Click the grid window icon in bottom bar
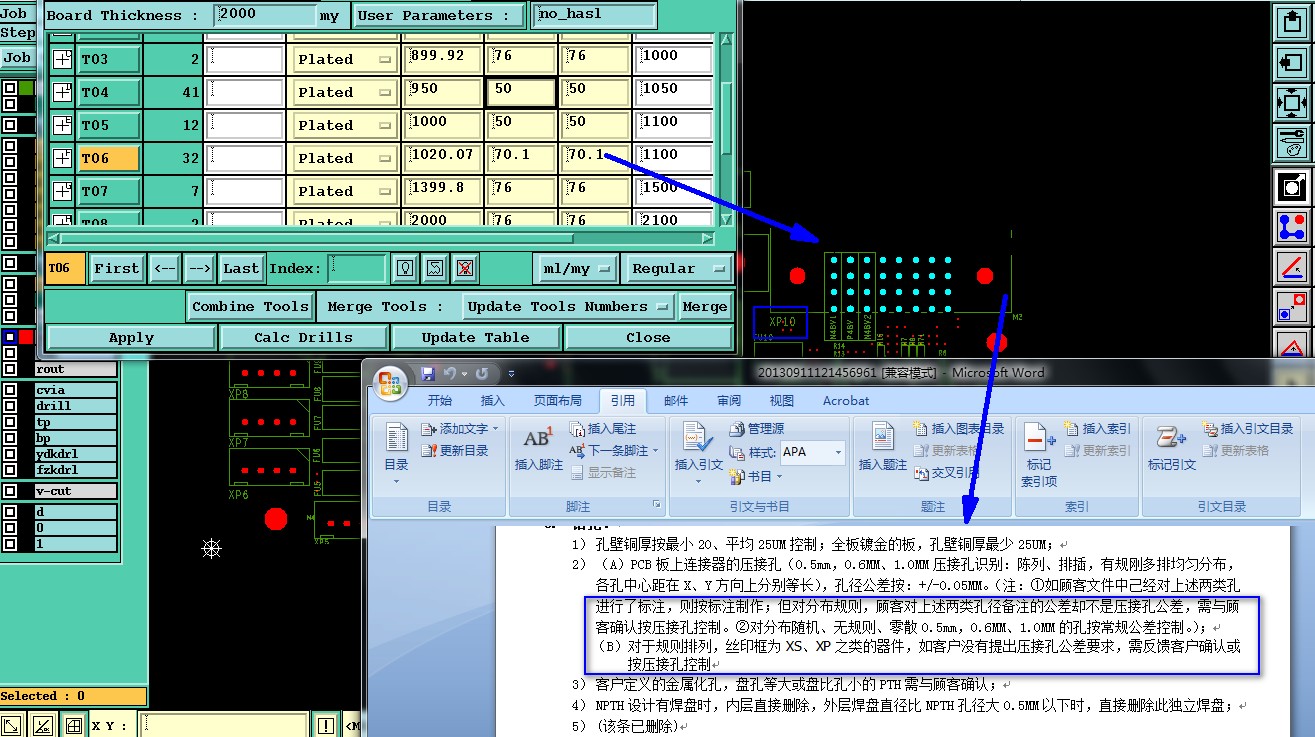This screenshot has width=1315, height=737. coord(74,725)
